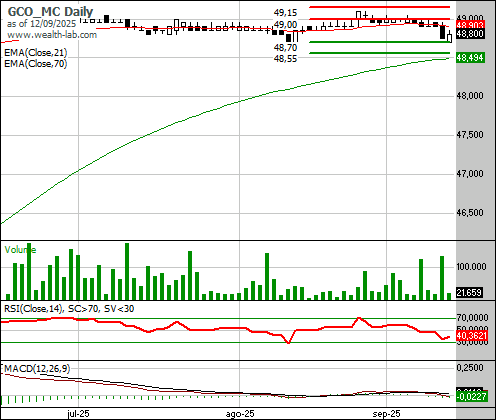Click the 48,55 support level label
This screenshot has width=496, height=420.
285,59
